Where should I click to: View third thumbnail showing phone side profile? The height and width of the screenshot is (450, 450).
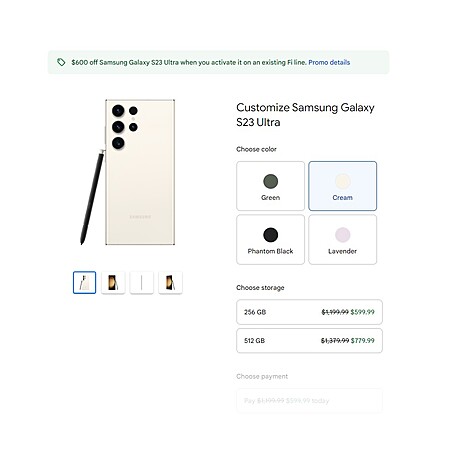(142, 283)
